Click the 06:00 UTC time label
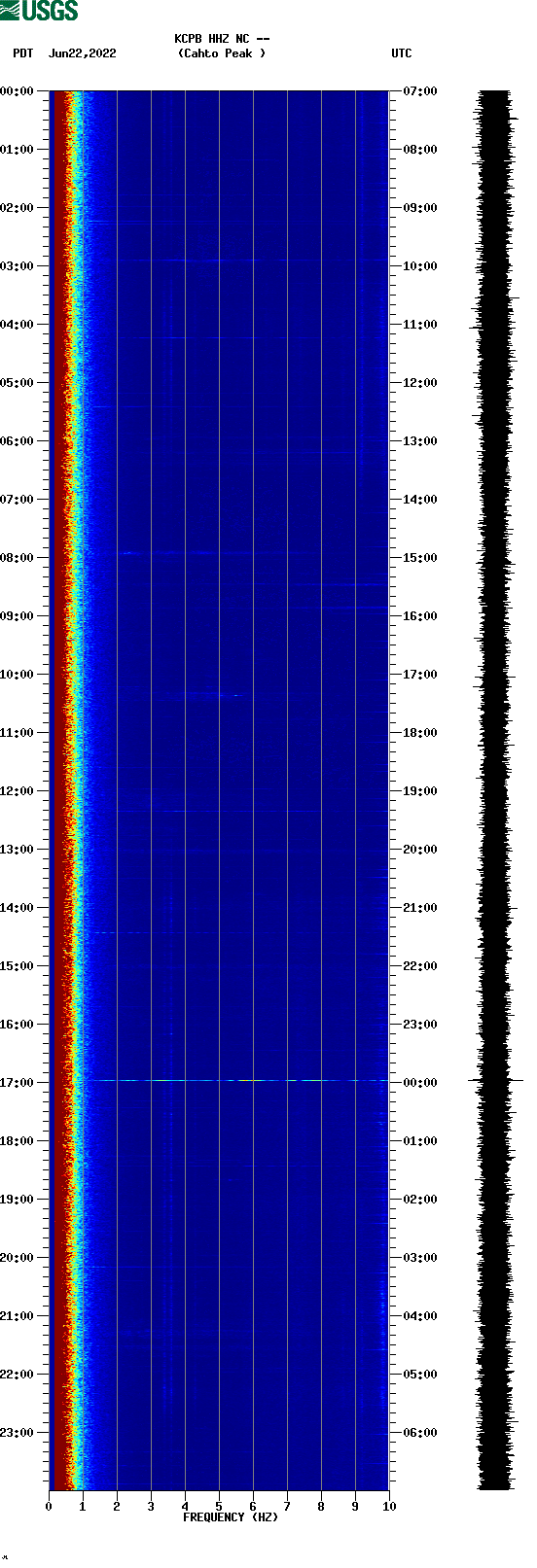The image size is (537, 1568). click(420, 1433)
